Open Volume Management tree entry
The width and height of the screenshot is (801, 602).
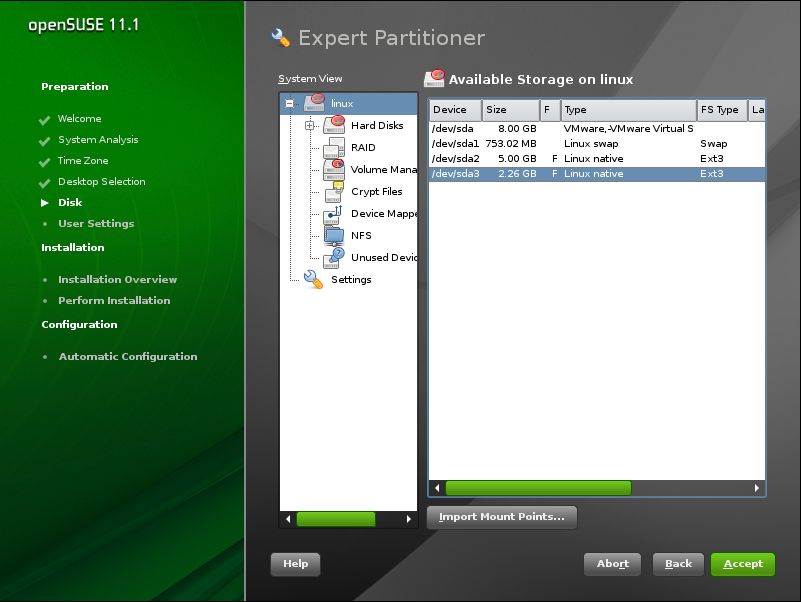[384, 169]
